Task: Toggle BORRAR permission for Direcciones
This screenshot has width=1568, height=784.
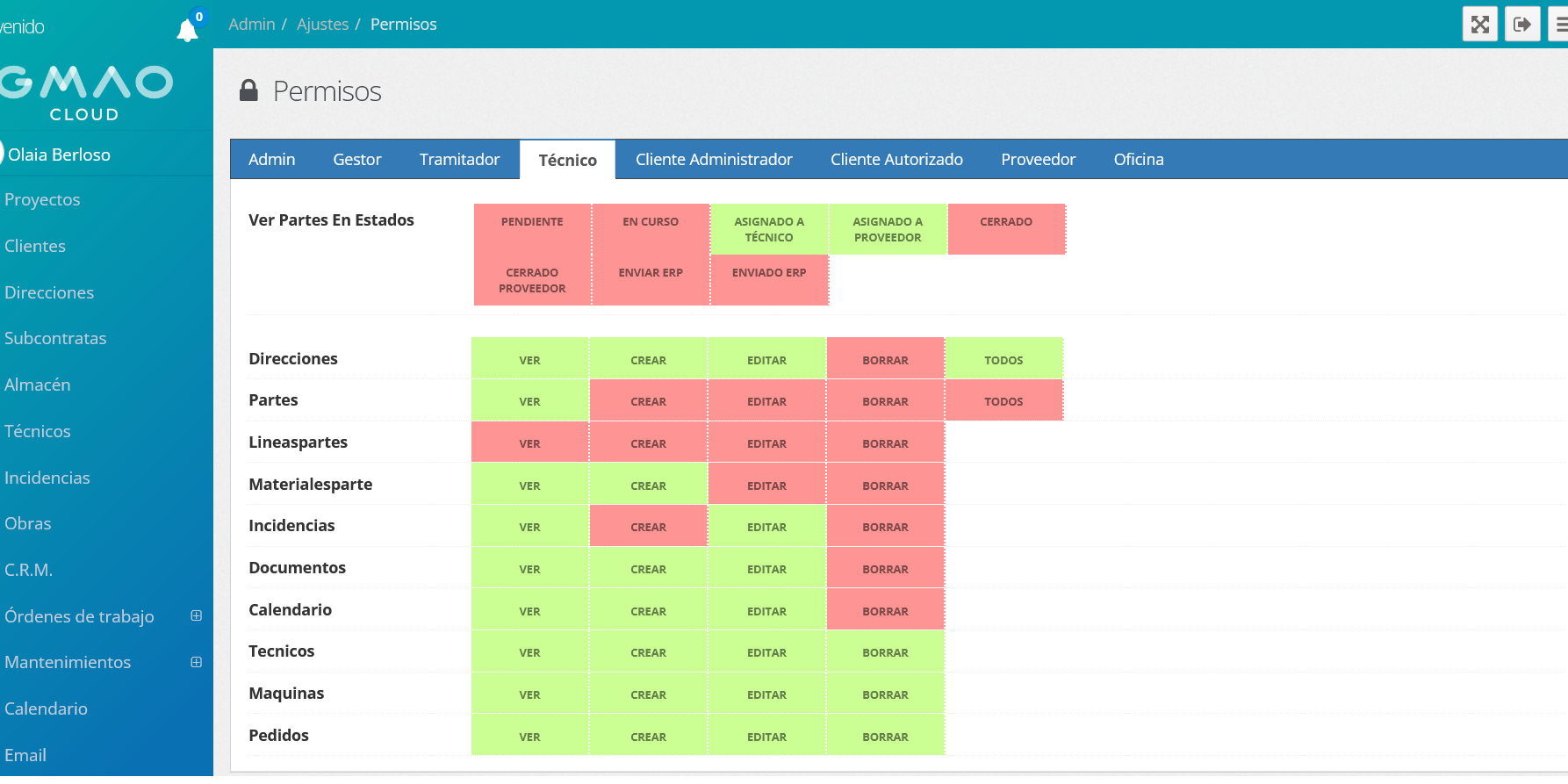Action: pos(885,359)
